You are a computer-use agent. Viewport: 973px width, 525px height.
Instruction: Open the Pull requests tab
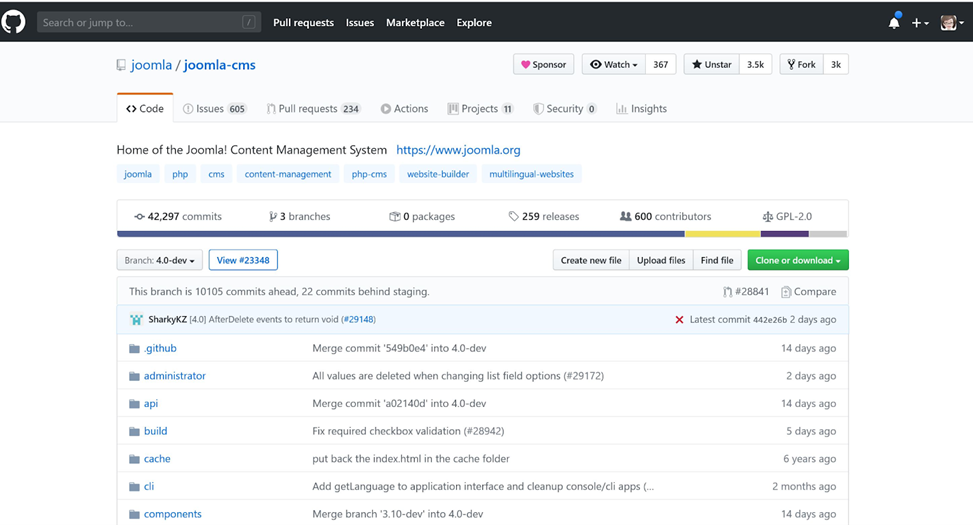[x=313, y=109]
